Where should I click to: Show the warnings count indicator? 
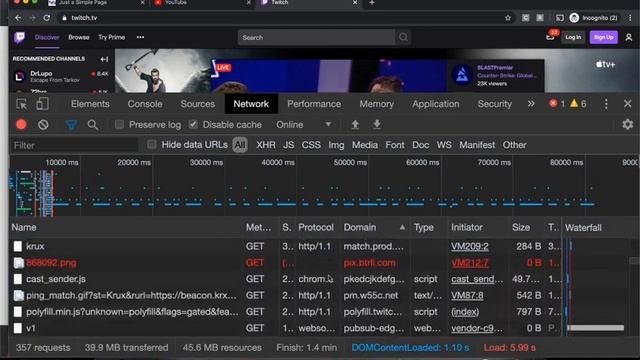578,104
